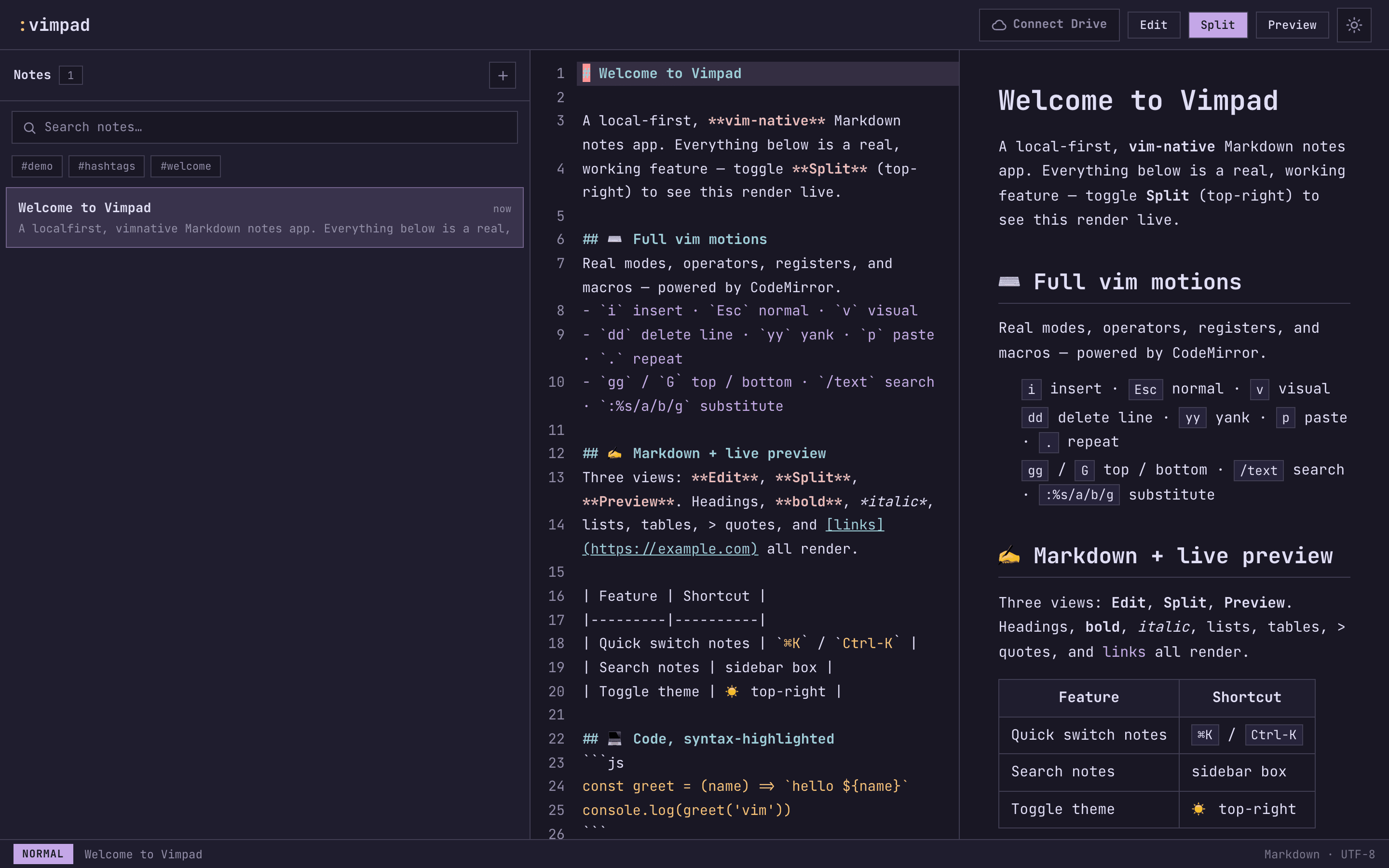The image size is (1389, 868).
Task: Click the Esc key chip in preview
Action: [x=1145, y=389]
